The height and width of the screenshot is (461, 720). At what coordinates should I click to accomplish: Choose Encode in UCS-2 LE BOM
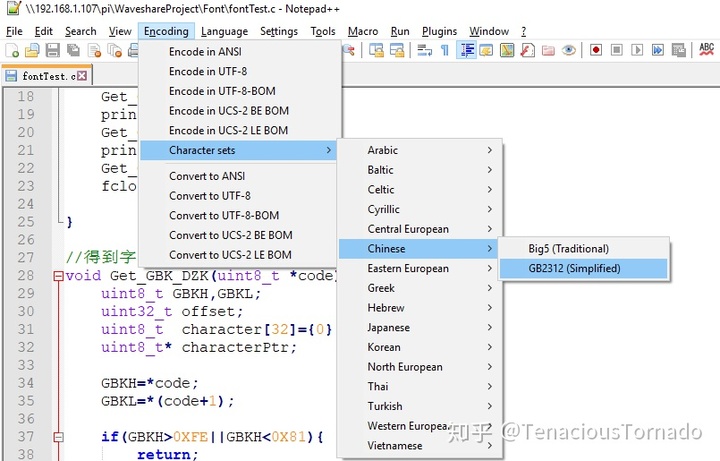(240, 131)
